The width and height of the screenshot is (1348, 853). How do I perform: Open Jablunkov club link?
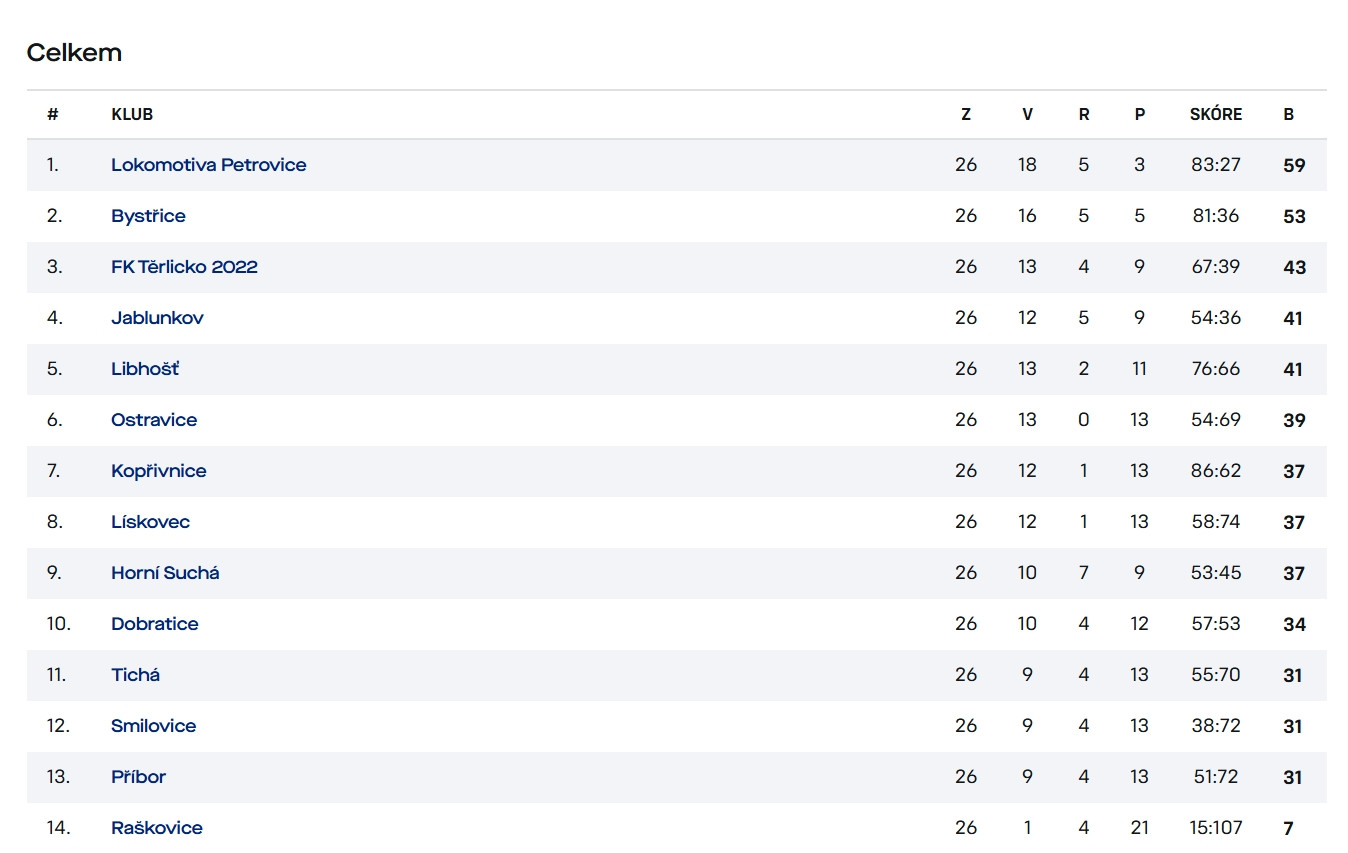(x=157, y=318)
